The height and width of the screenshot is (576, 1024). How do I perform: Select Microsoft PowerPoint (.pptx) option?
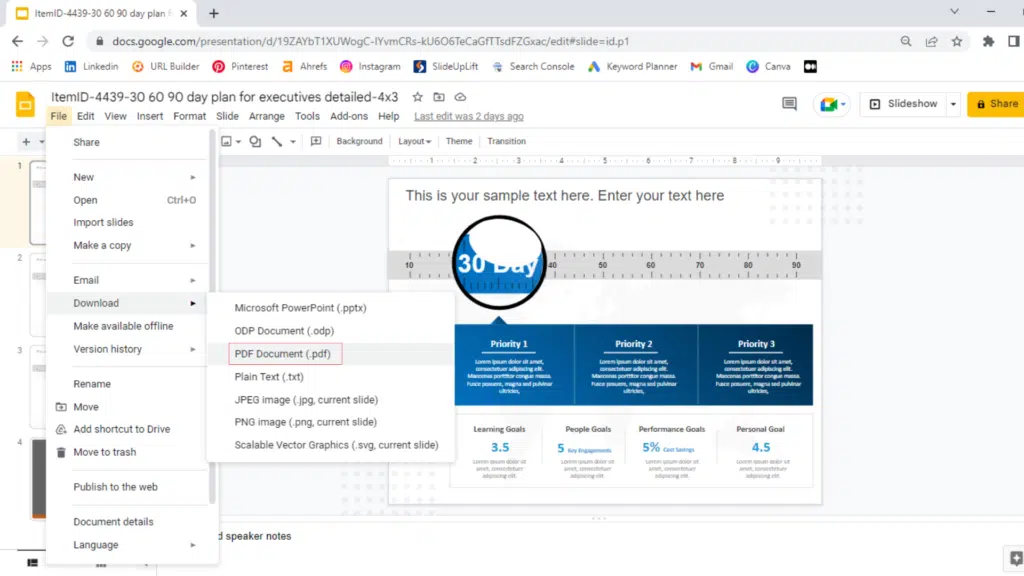(x=300, y=308)
